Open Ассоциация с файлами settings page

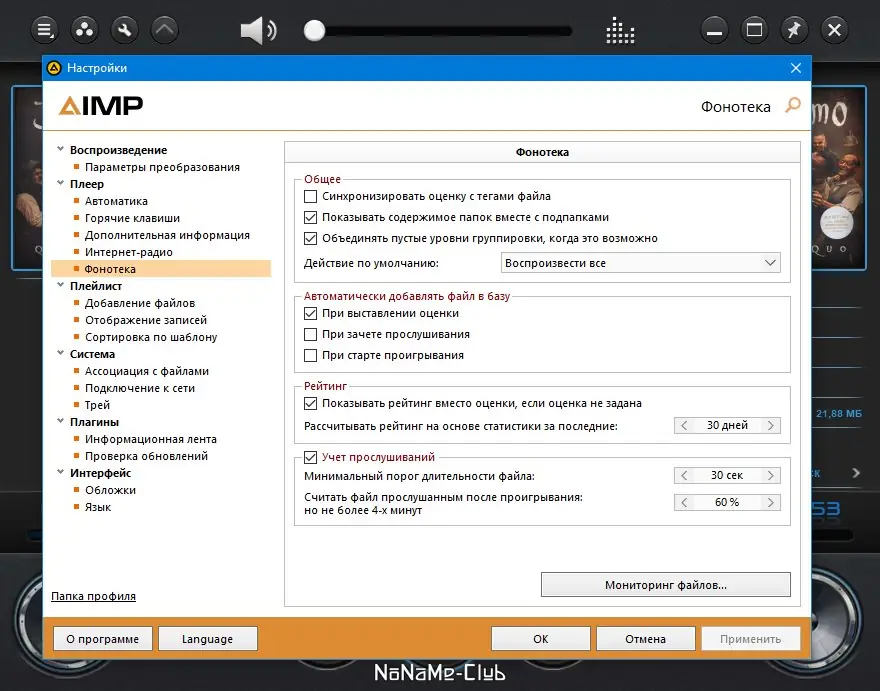coord(146,371)
